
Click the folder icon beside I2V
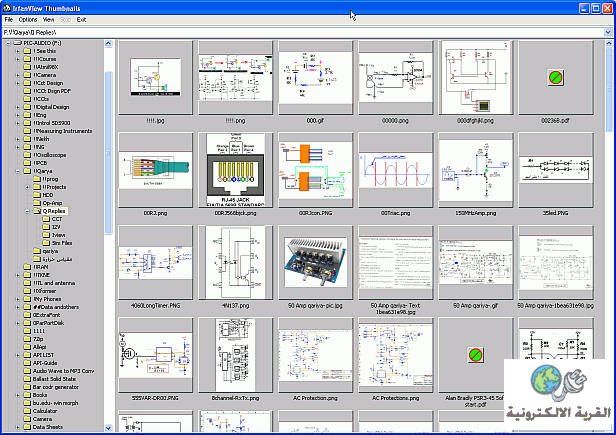pos(46,227)
